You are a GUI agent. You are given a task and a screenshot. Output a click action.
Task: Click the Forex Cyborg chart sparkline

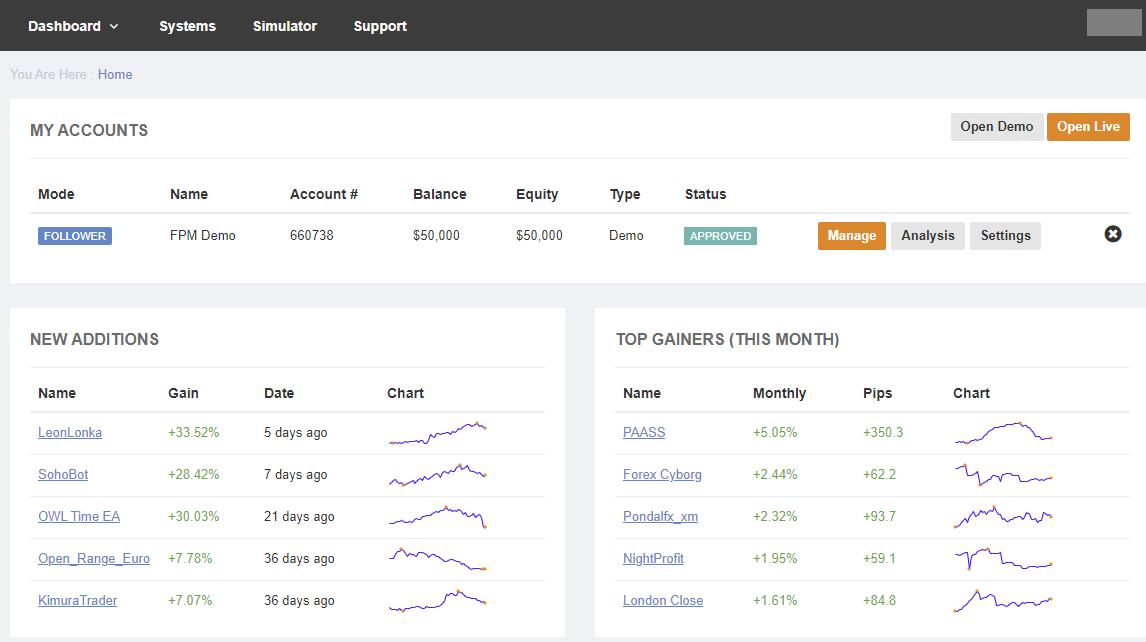(1003, 475)
